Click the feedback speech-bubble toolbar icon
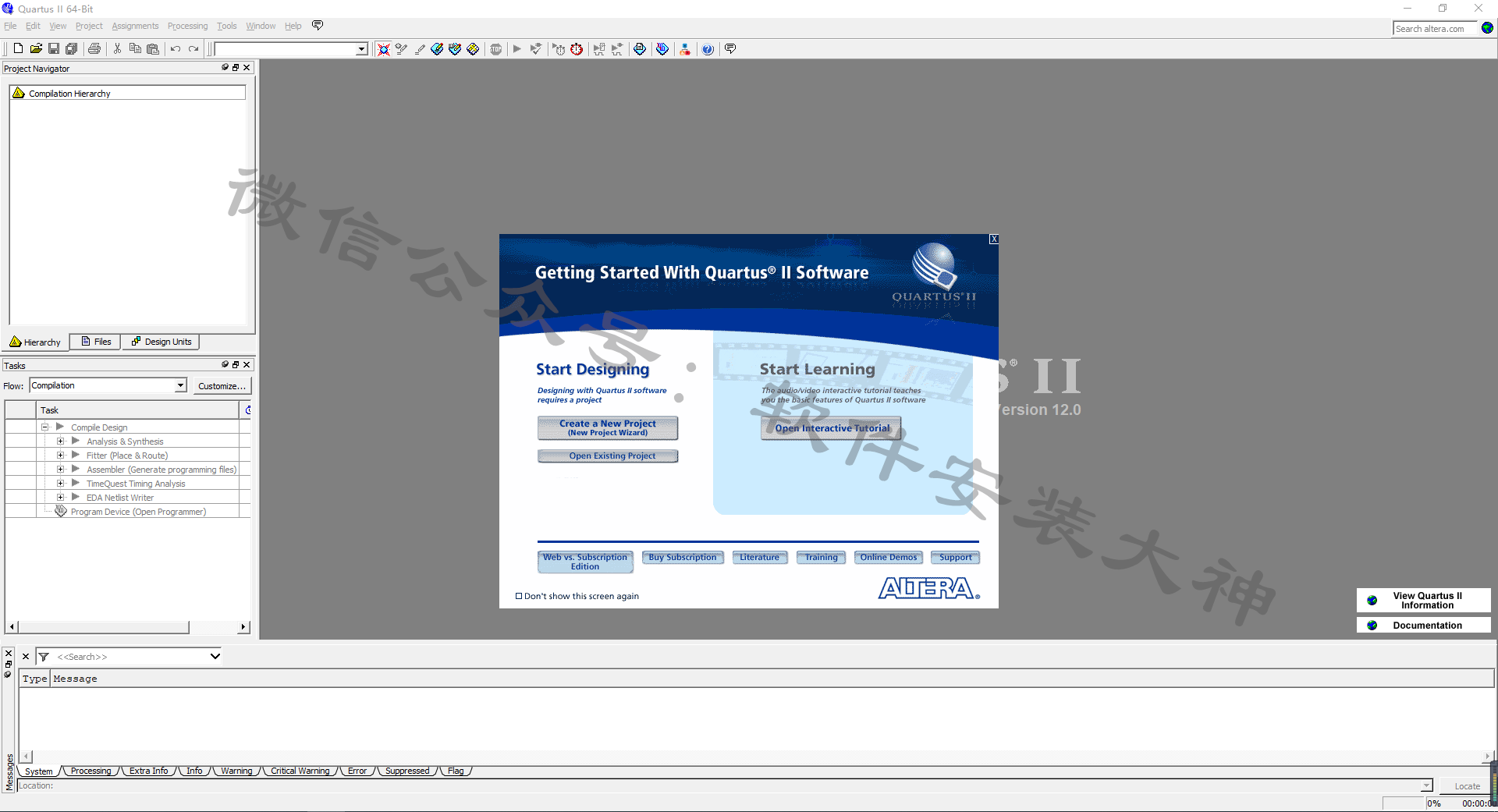This screenshot has height=812, width=1498. (x=730, y=49)
